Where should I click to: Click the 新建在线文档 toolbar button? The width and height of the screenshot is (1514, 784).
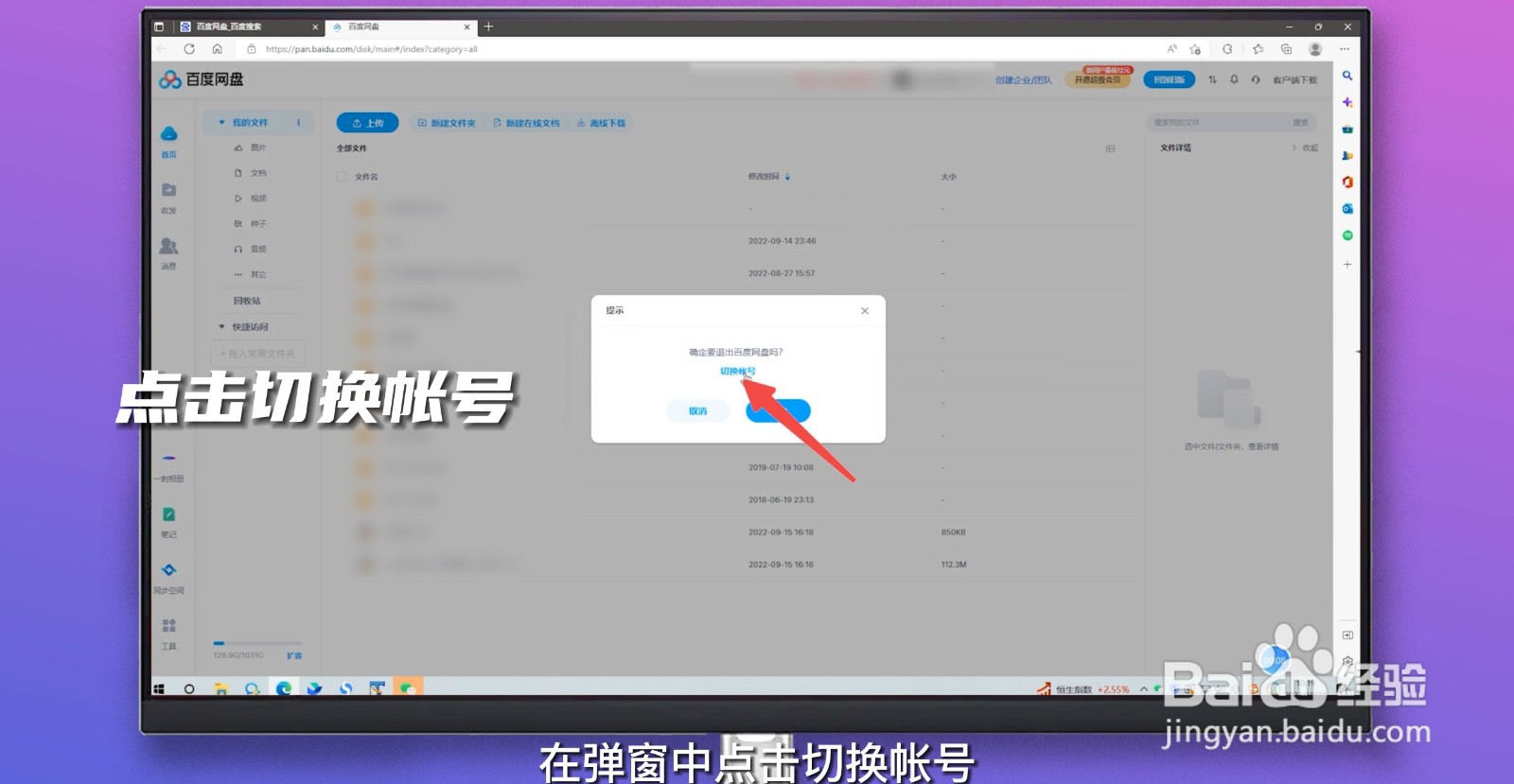point(526,123)
